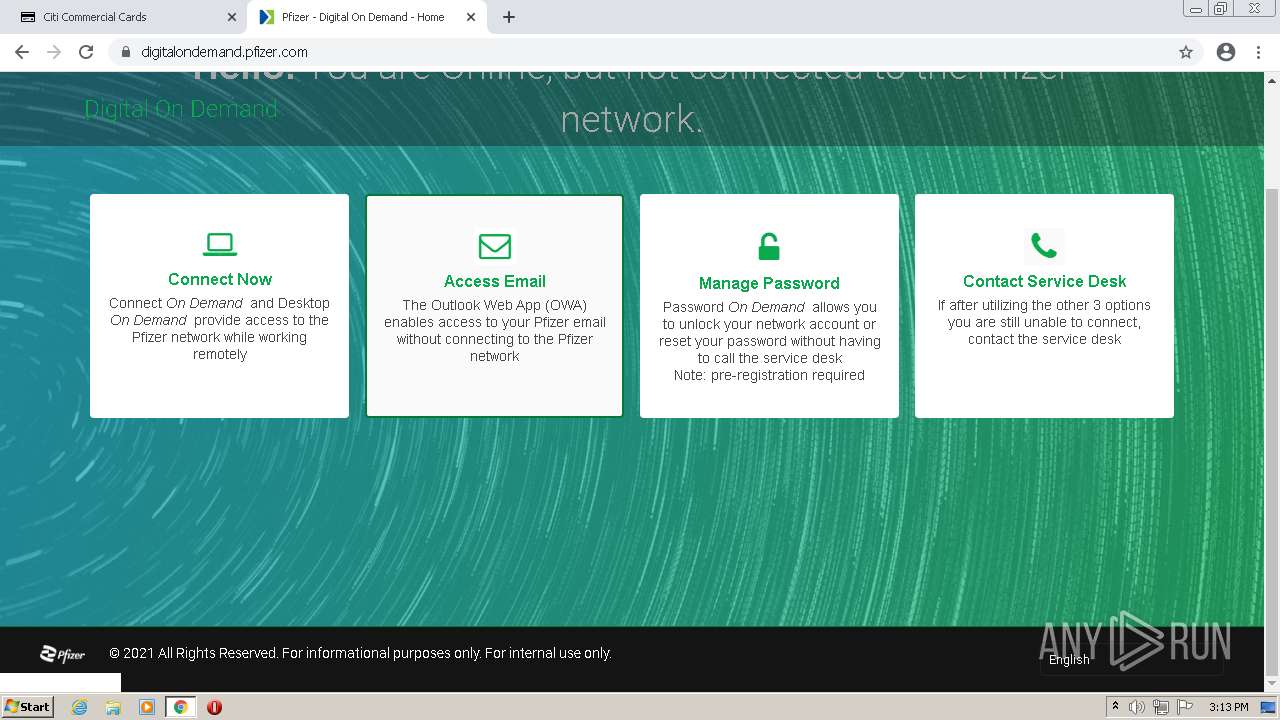View site security info via padlock icon
This screenshot has width=1280, height=720.
pyautogui.click(x=126, y=52)
